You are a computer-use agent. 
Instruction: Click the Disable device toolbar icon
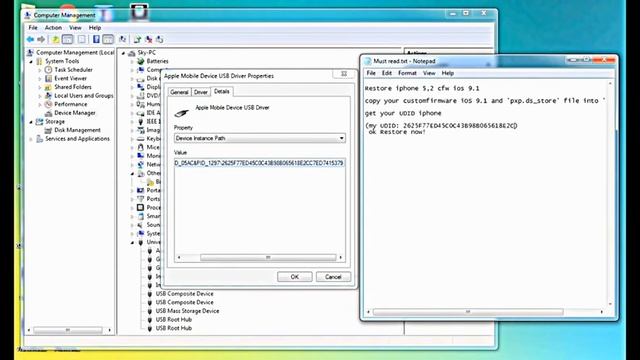click(160, 39)
